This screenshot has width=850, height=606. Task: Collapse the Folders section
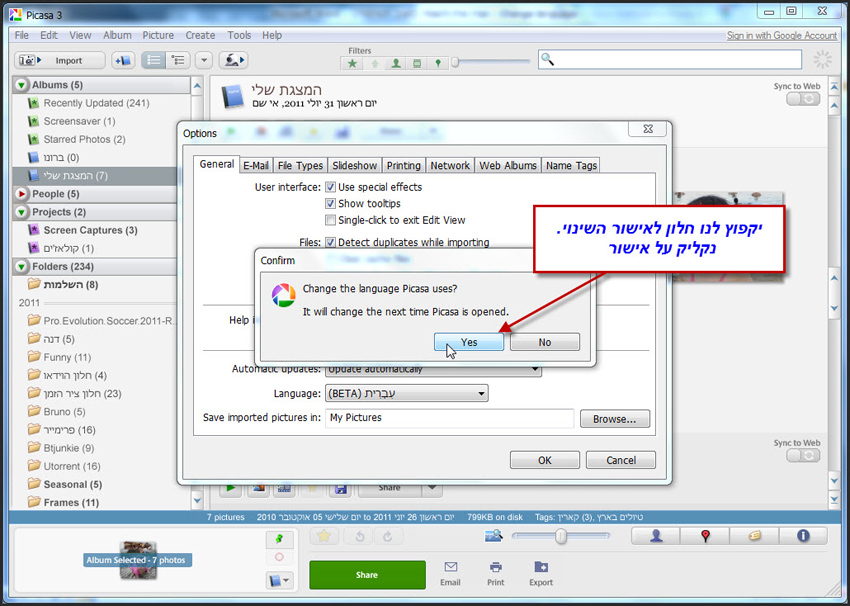coord(21,267)
